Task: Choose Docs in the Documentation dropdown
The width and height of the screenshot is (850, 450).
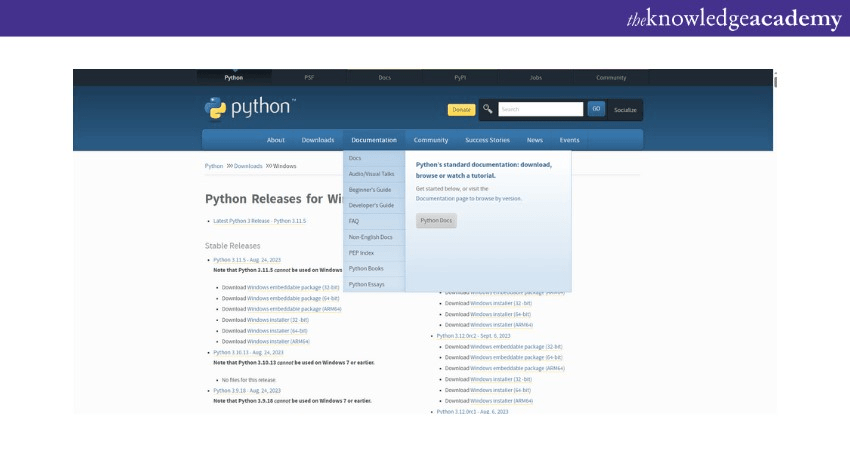Action: click(x=374, y=158)
